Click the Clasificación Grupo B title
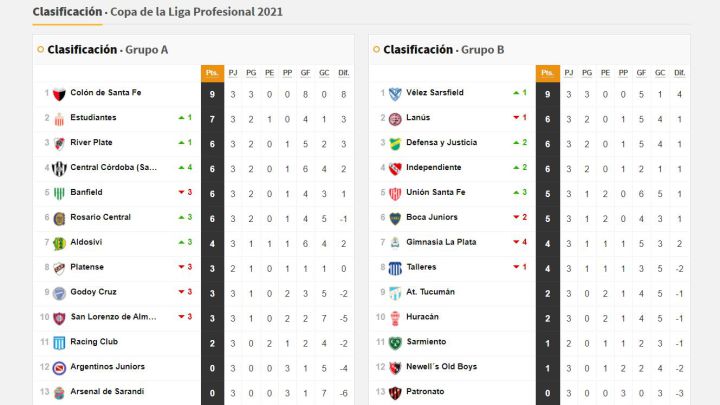This screenshot has width=720, height=405. [444, 50]
